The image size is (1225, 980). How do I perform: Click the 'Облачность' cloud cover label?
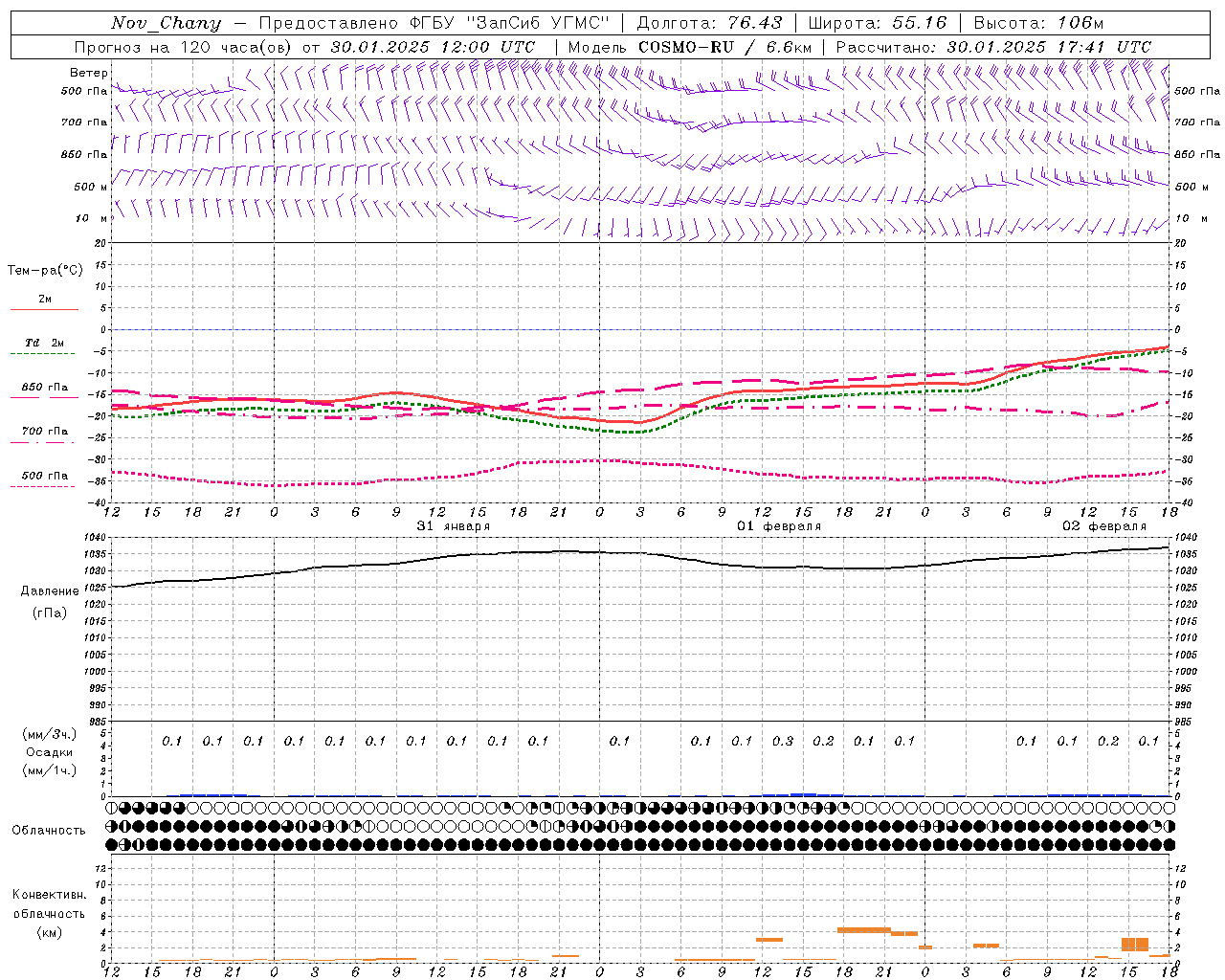point(49,830)
